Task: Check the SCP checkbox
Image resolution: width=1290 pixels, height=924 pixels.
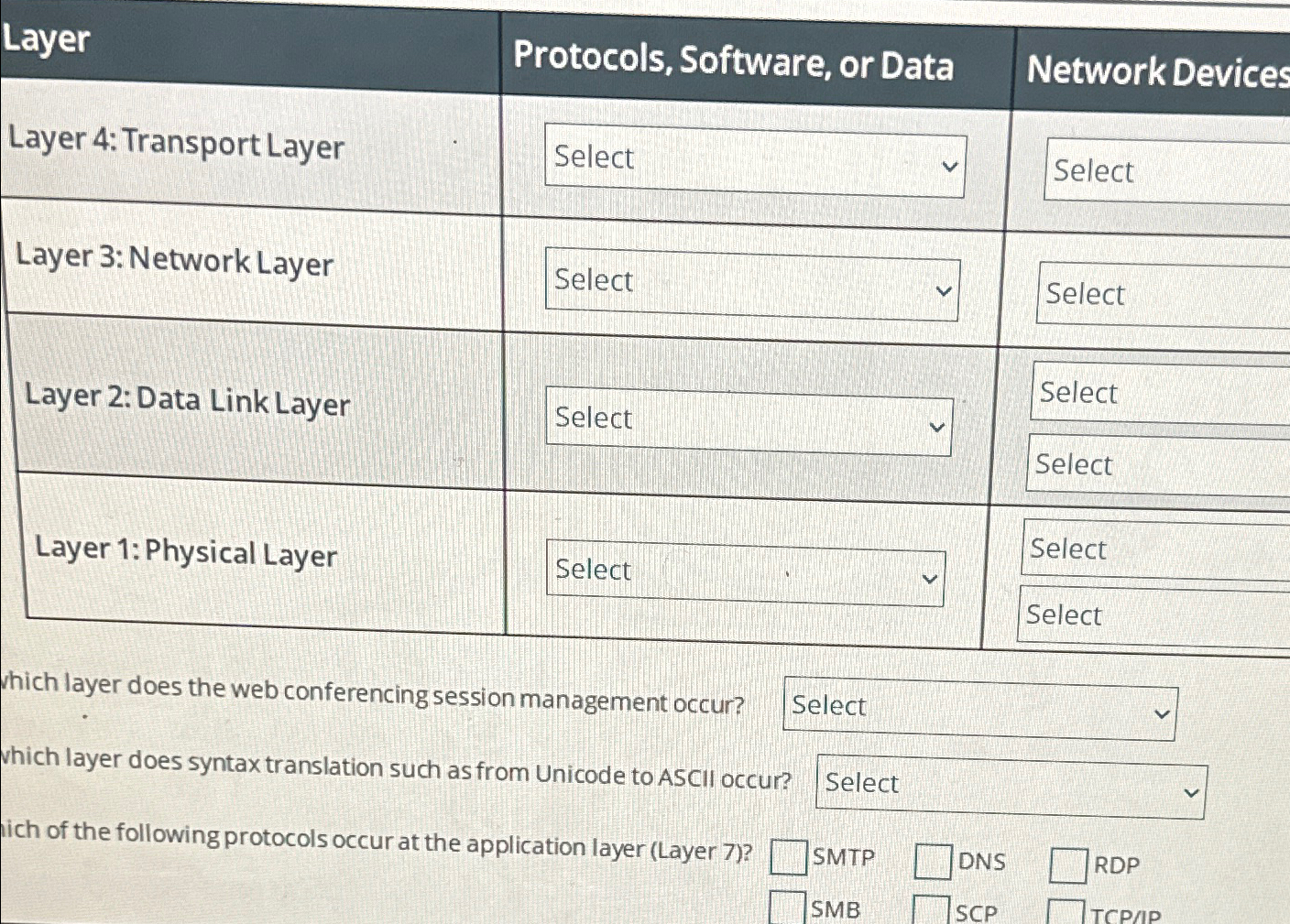Action: click(x=931, y=909)
